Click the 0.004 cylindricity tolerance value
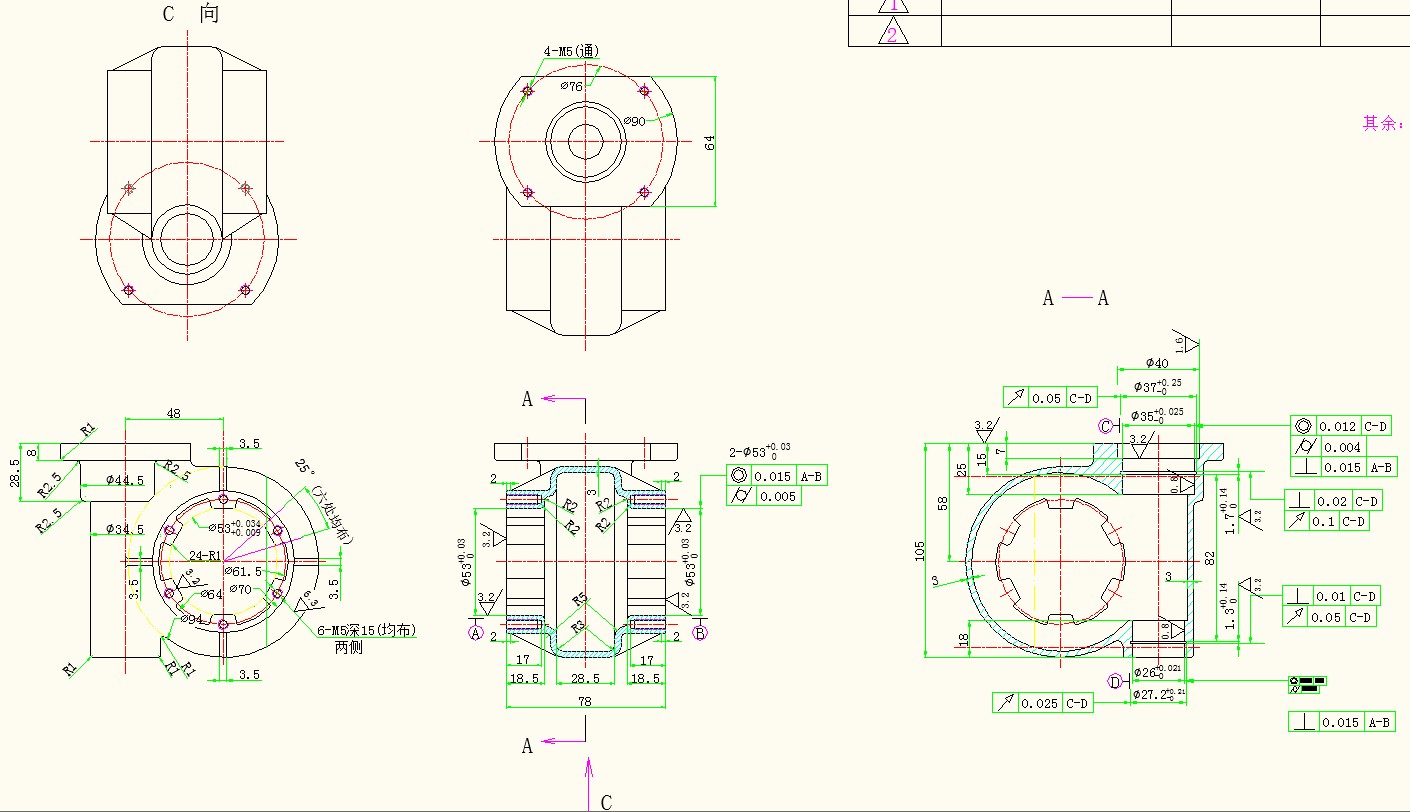1410x812 pixels. (x=1339, y=447)
